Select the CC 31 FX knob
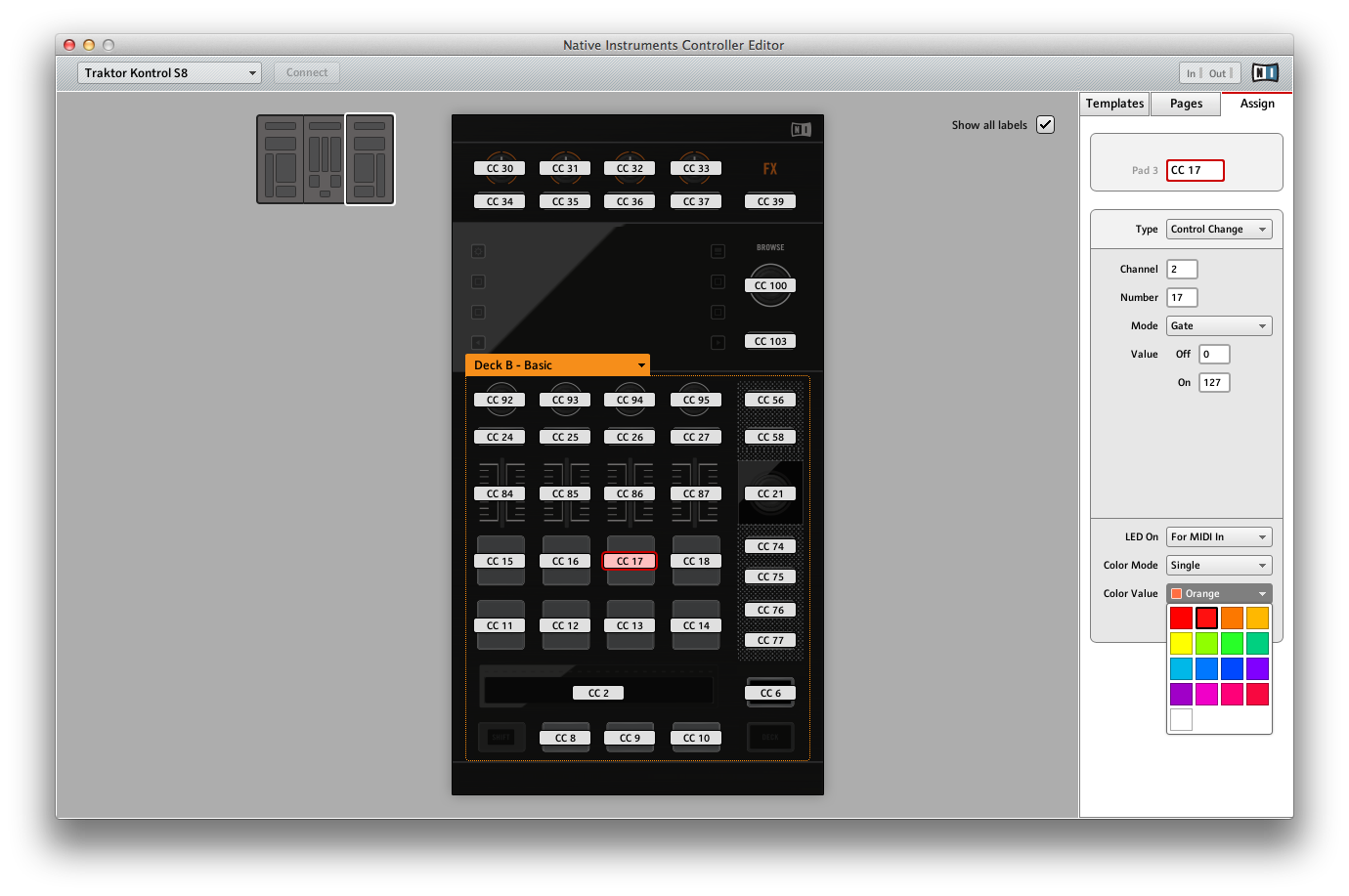Viewport: 1349px width, 896px height. tap(565, 168)
